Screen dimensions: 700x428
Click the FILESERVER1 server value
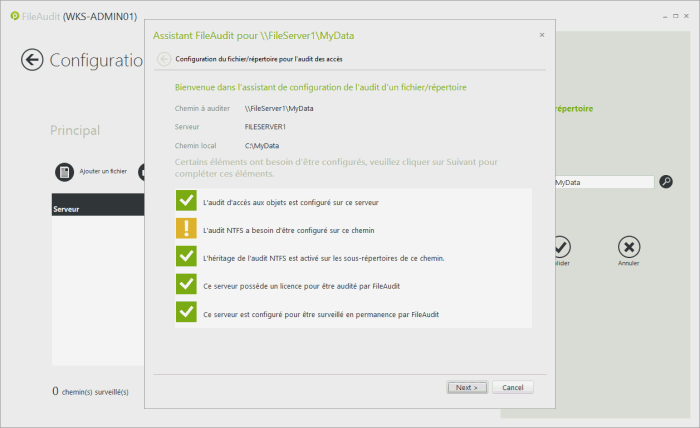[265, 127]
